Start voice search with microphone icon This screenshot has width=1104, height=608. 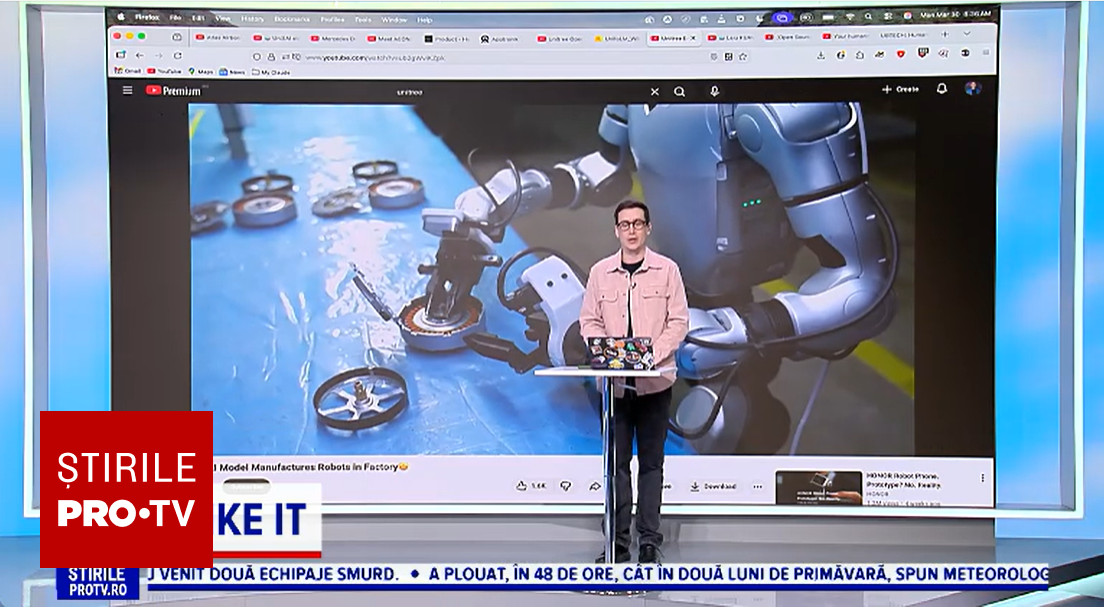pos(714,91)
